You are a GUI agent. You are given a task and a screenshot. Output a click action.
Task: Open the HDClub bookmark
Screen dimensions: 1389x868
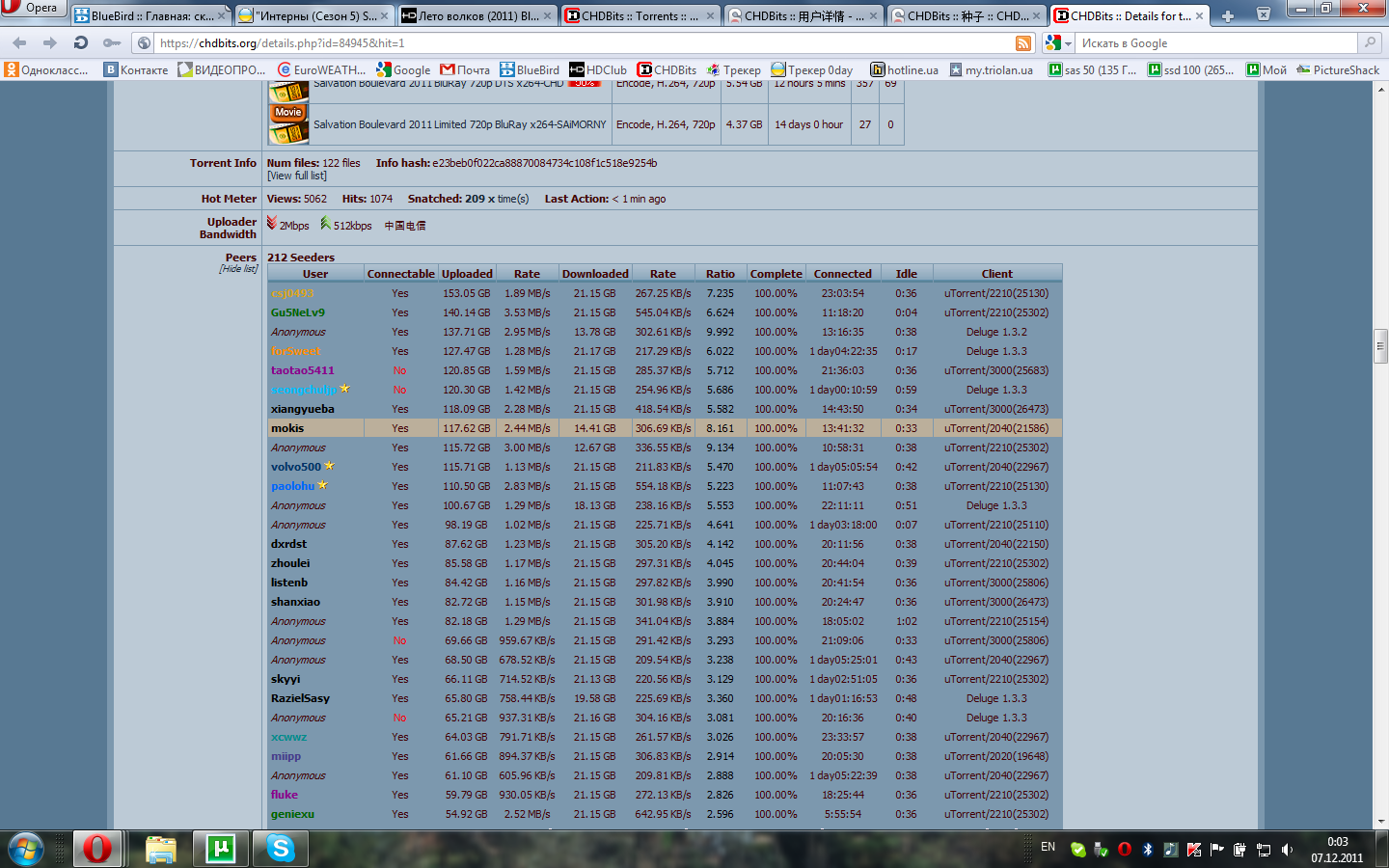click(598, 69)
